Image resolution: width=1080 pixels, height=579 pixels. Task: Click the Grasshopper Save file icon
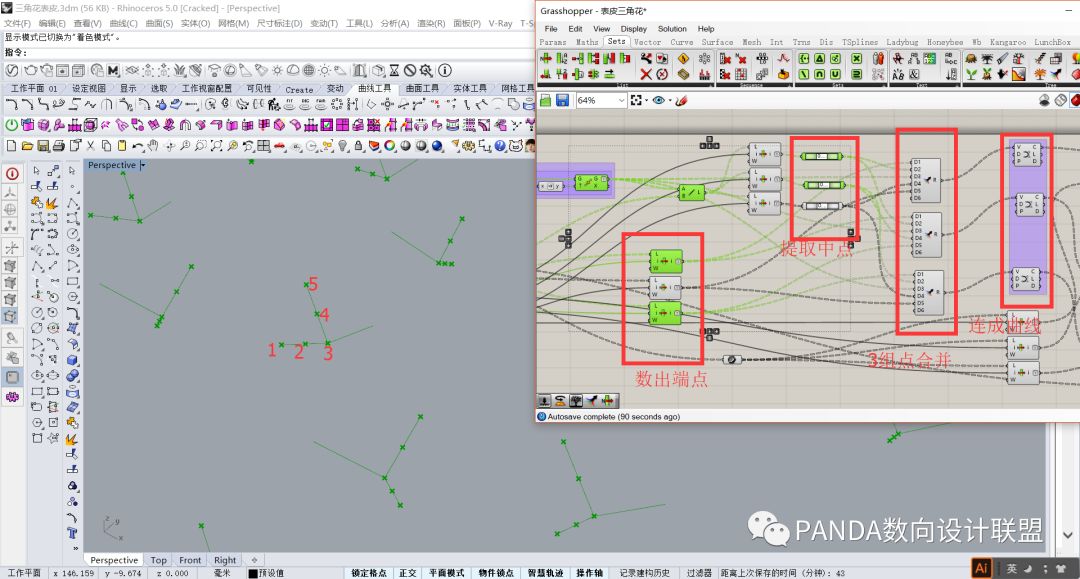[562, 101]
